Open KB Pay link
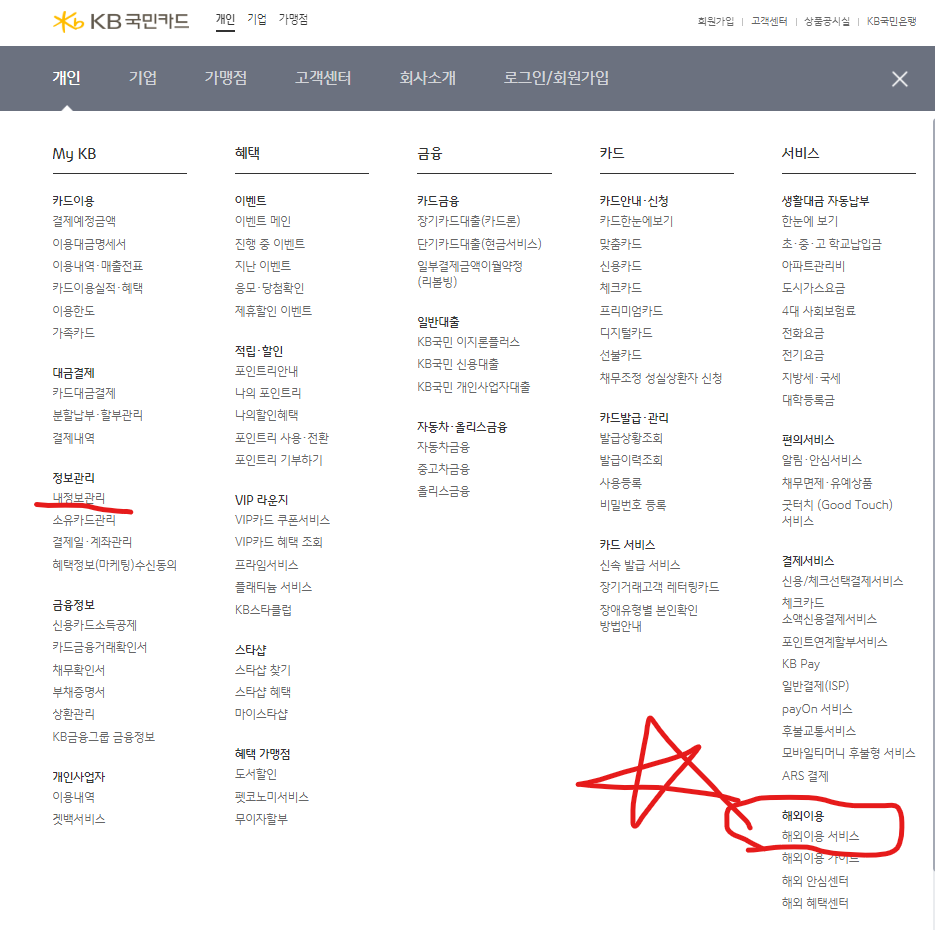The width and height of the screenshot is (935, 930). click(801, 664)
